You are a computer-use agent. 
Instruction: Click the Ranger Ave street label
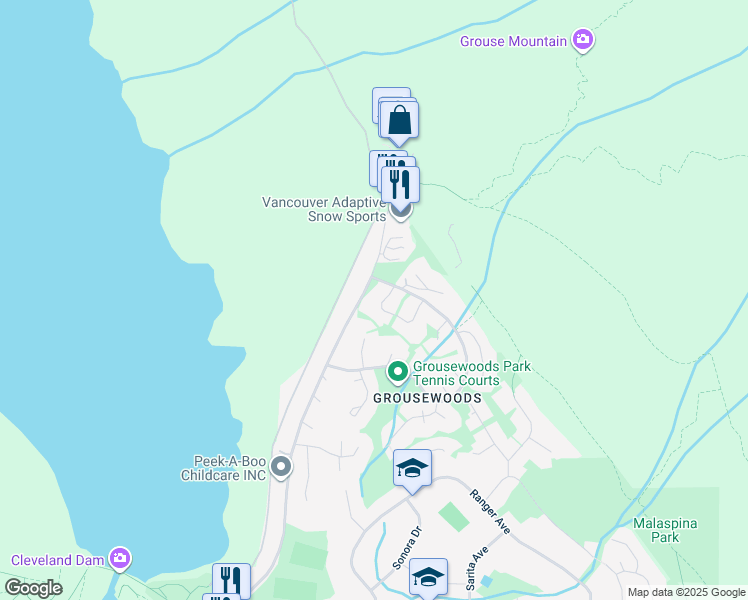point(490,511)
